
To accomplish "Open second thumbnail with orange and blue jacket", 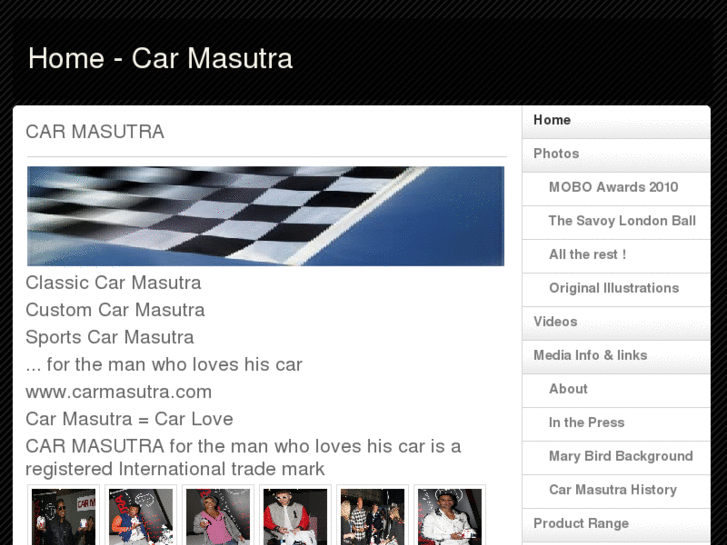I will pyautogui.click(x=140, y=516).
